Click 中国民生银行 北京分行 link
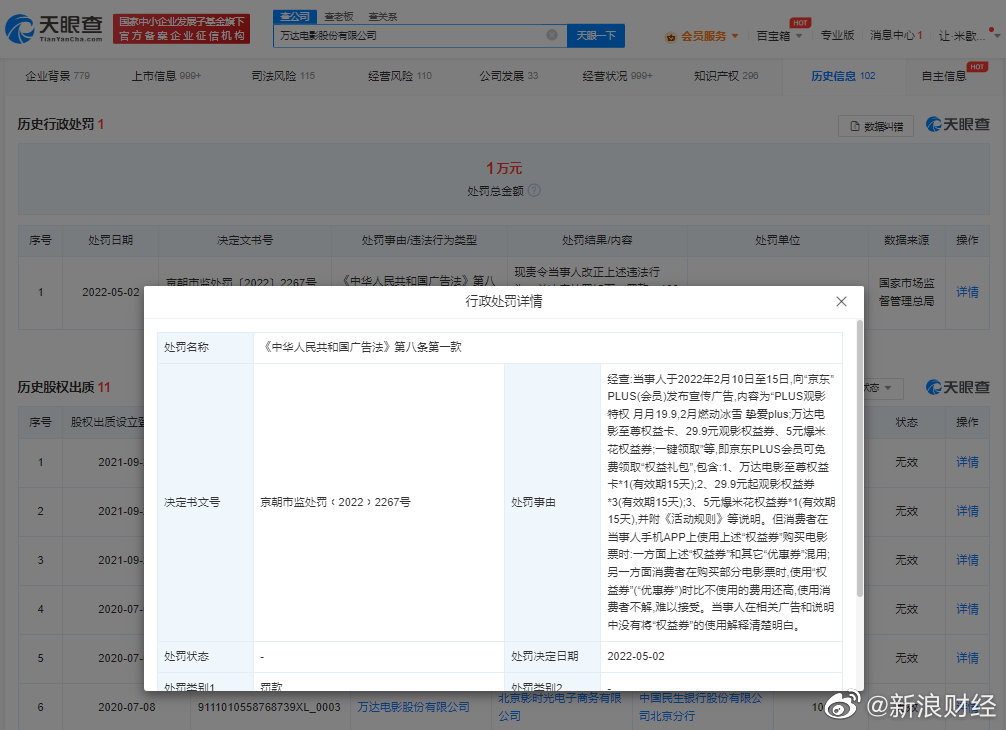Viewport: 1006px width, 730px height. [701, 706]
